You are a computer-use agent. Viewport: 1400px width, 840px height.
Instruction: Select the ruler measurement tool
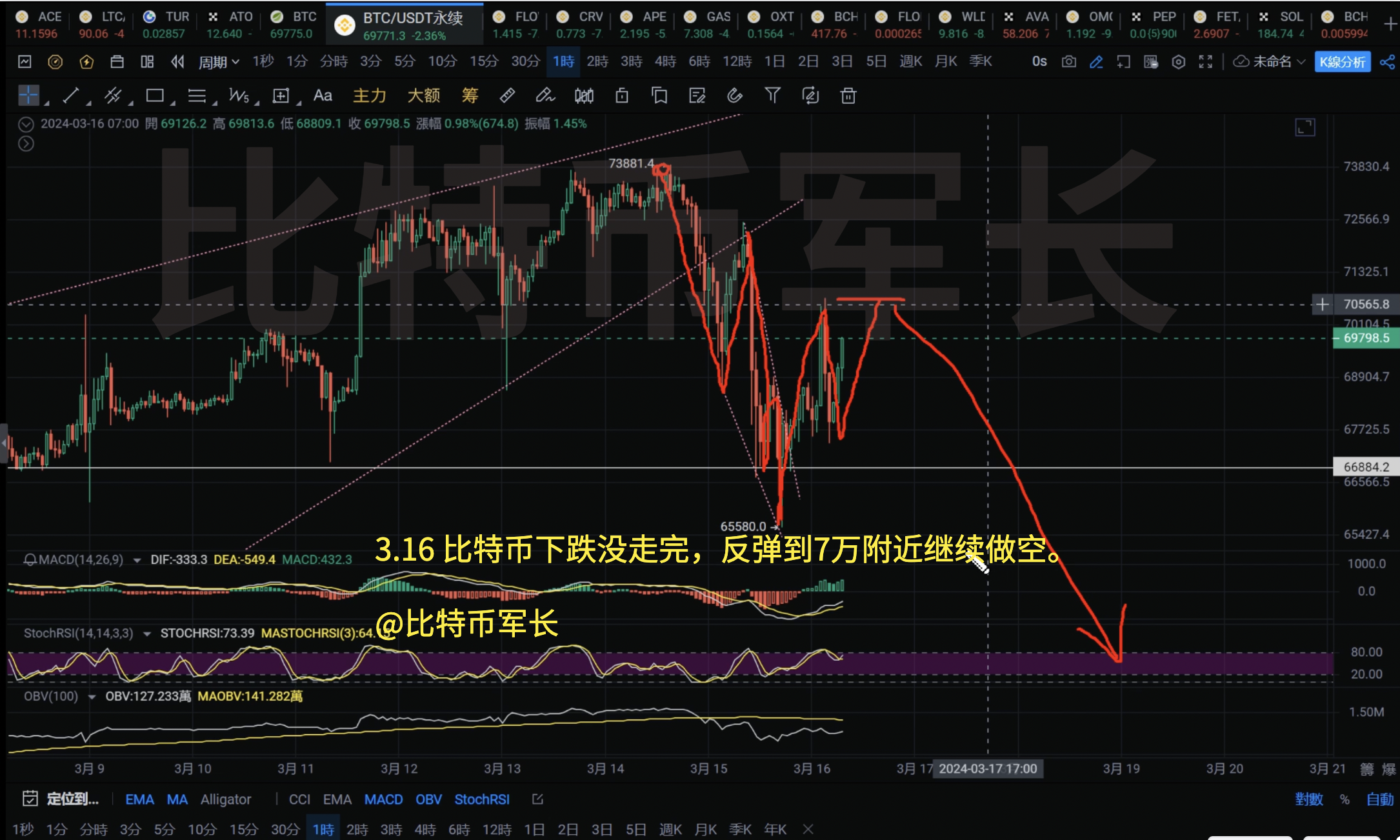coord(507,96)
